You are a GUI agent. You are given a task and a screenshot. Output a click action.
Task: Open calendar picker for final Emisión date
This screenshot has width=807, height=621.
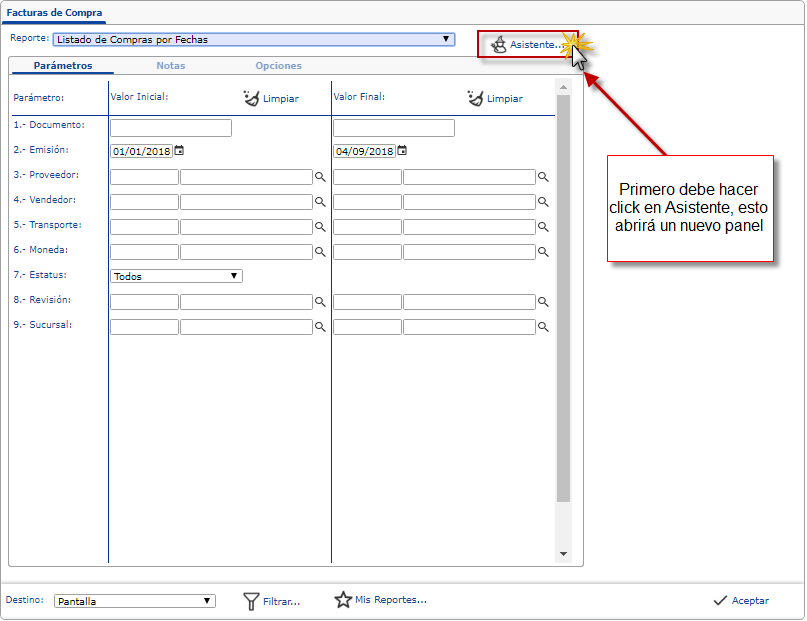click(402, 151)
